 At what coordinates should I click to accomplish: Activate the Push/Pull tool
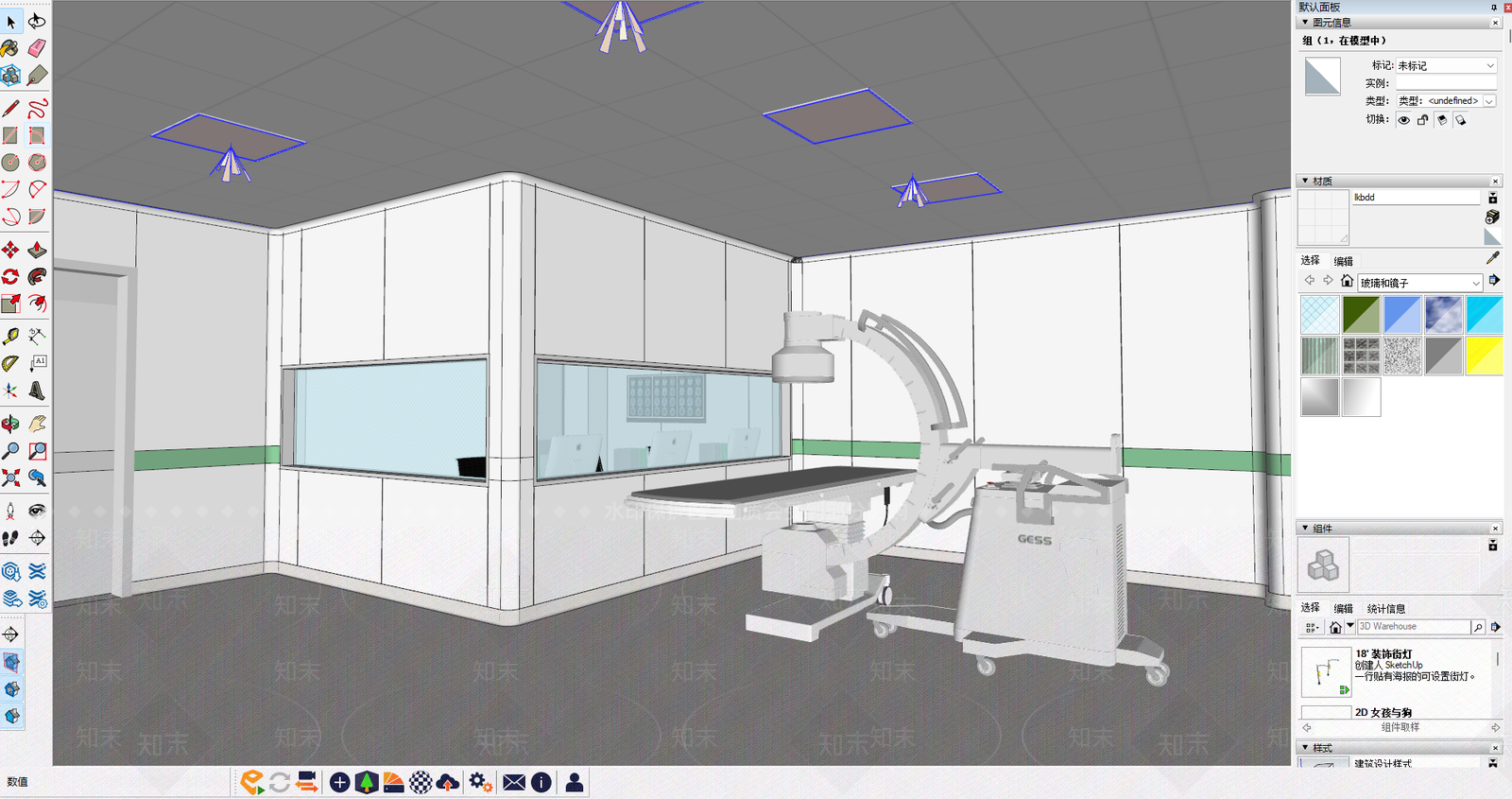37,250
